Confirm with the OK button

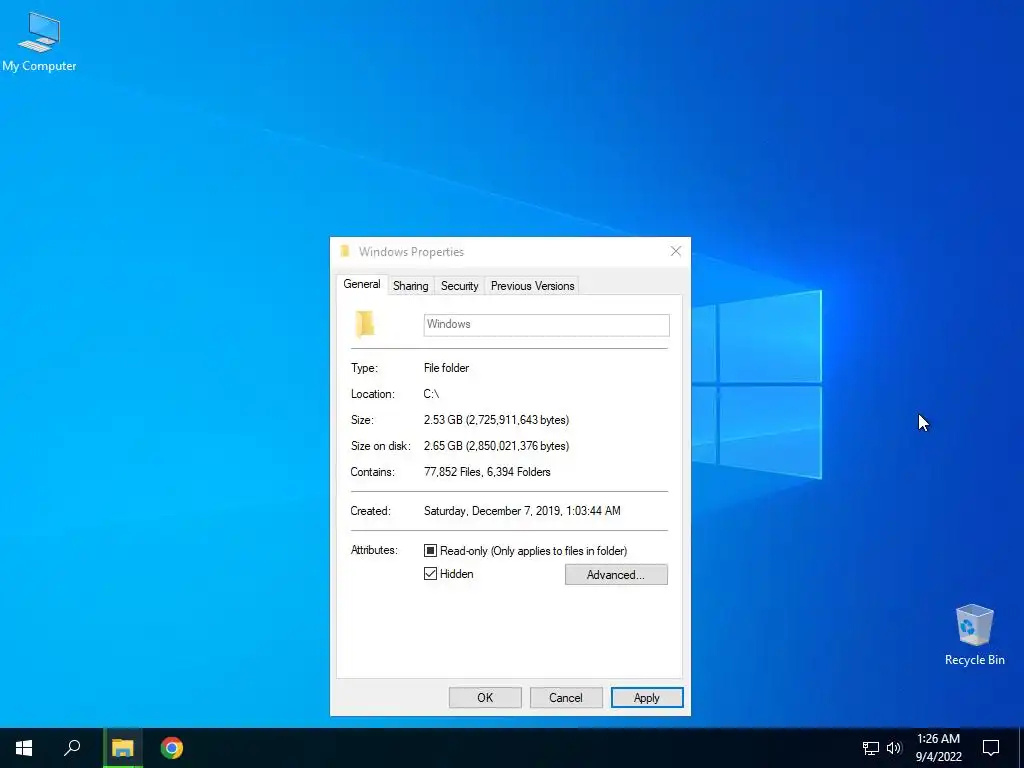tap(485, 697)
